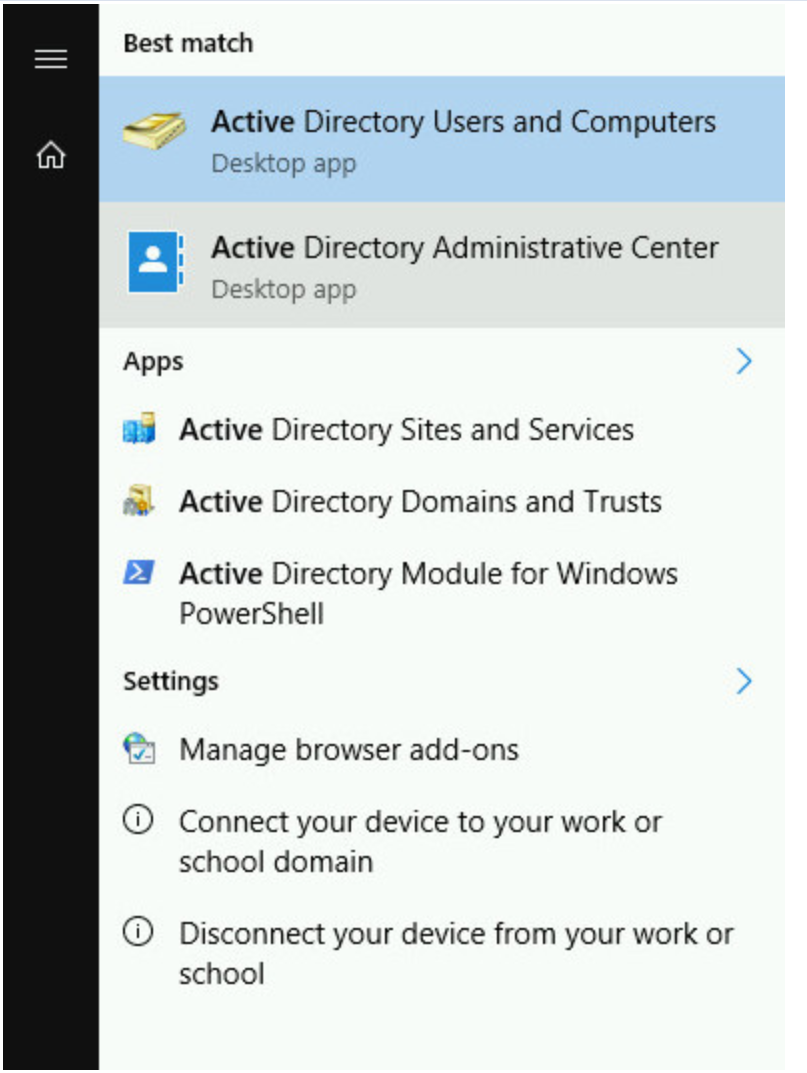Image resolution: width=807 pixels, height=1073 pixels.
Task: Expand the Settings results with the chevron
Action: coord(743,682)
